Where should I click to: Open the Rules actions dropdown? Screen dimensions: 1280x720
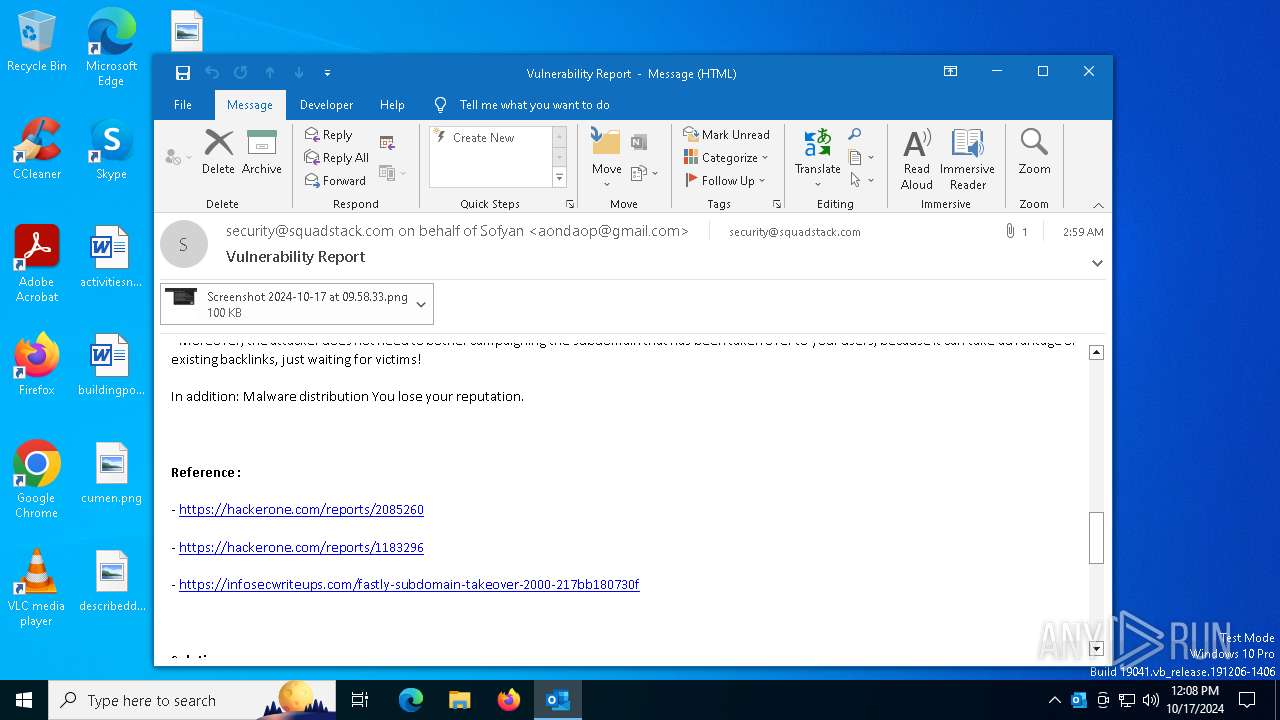tap(644, 173)
